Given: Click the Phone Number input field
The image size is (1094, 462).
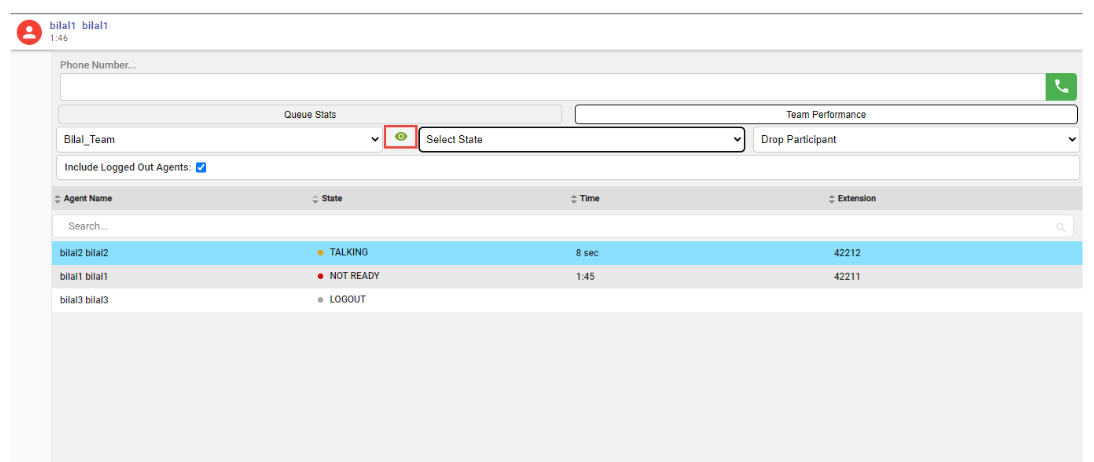Looking at the screenshot, I should (552, 87).
